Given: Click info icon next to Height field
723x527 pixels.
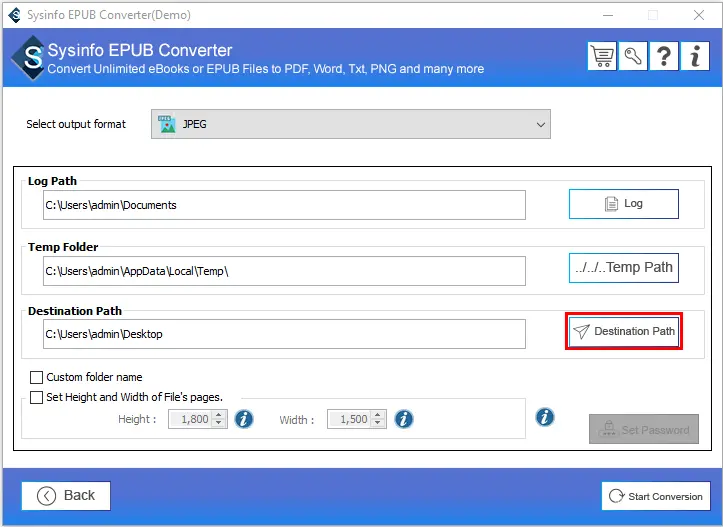Looking at the screenshot, I should point(244,419).
